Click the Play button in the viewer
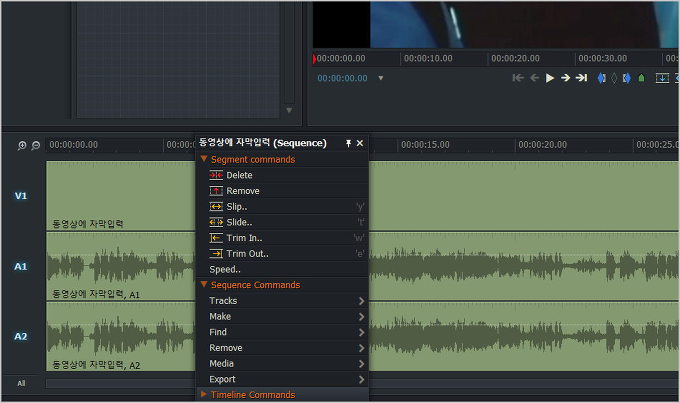This screenshot has width=680, height=403. 549,78
